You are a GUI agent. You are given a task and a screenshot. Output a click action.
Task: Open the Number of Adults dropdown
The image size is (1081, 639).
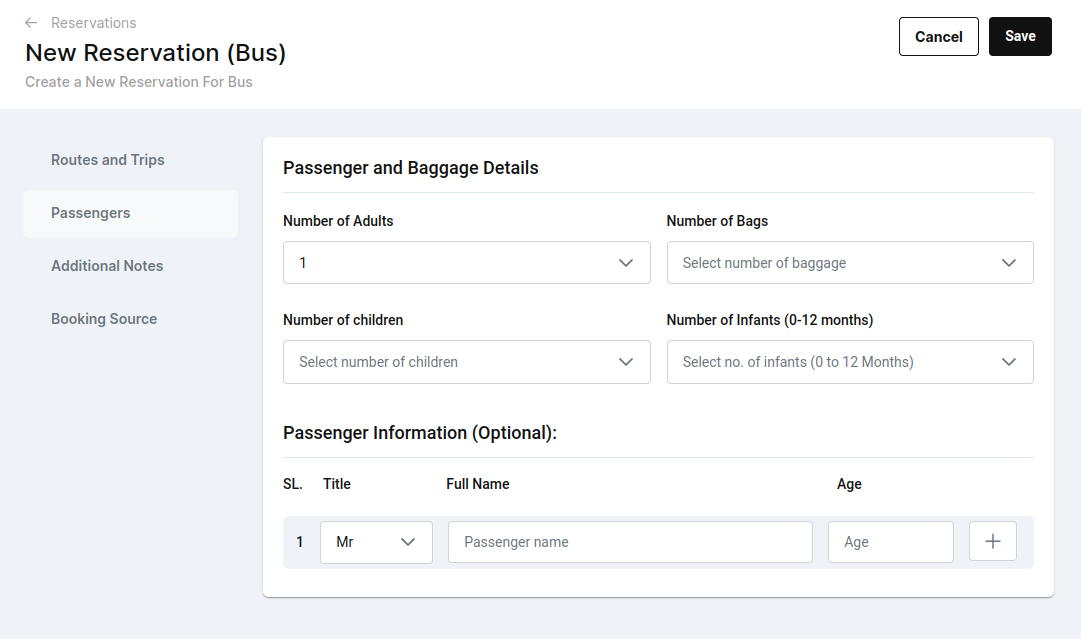[x=466, y=263]
